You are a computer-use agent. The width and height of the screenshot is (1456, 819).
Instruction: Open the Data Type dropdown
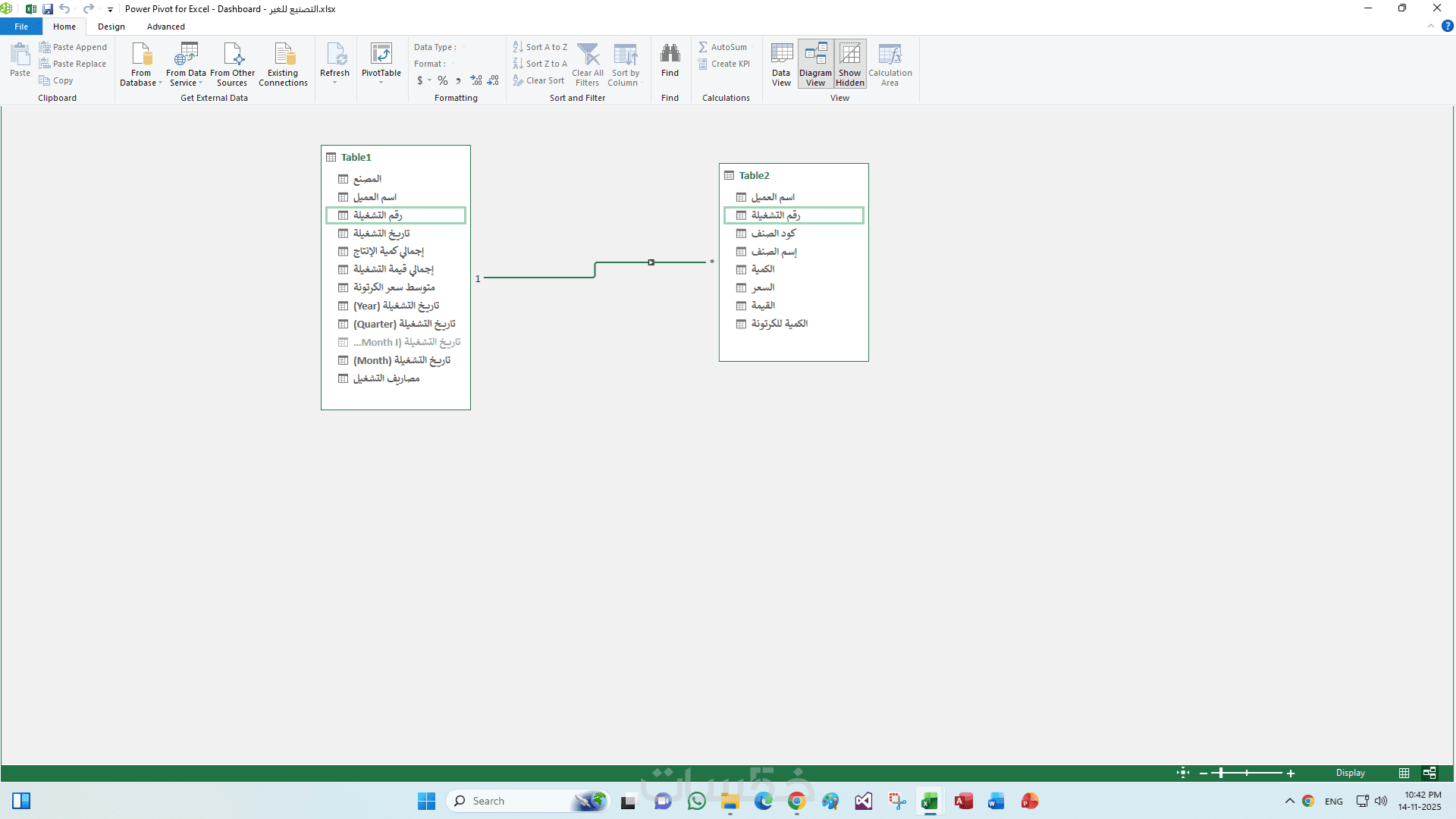(463, 47)
